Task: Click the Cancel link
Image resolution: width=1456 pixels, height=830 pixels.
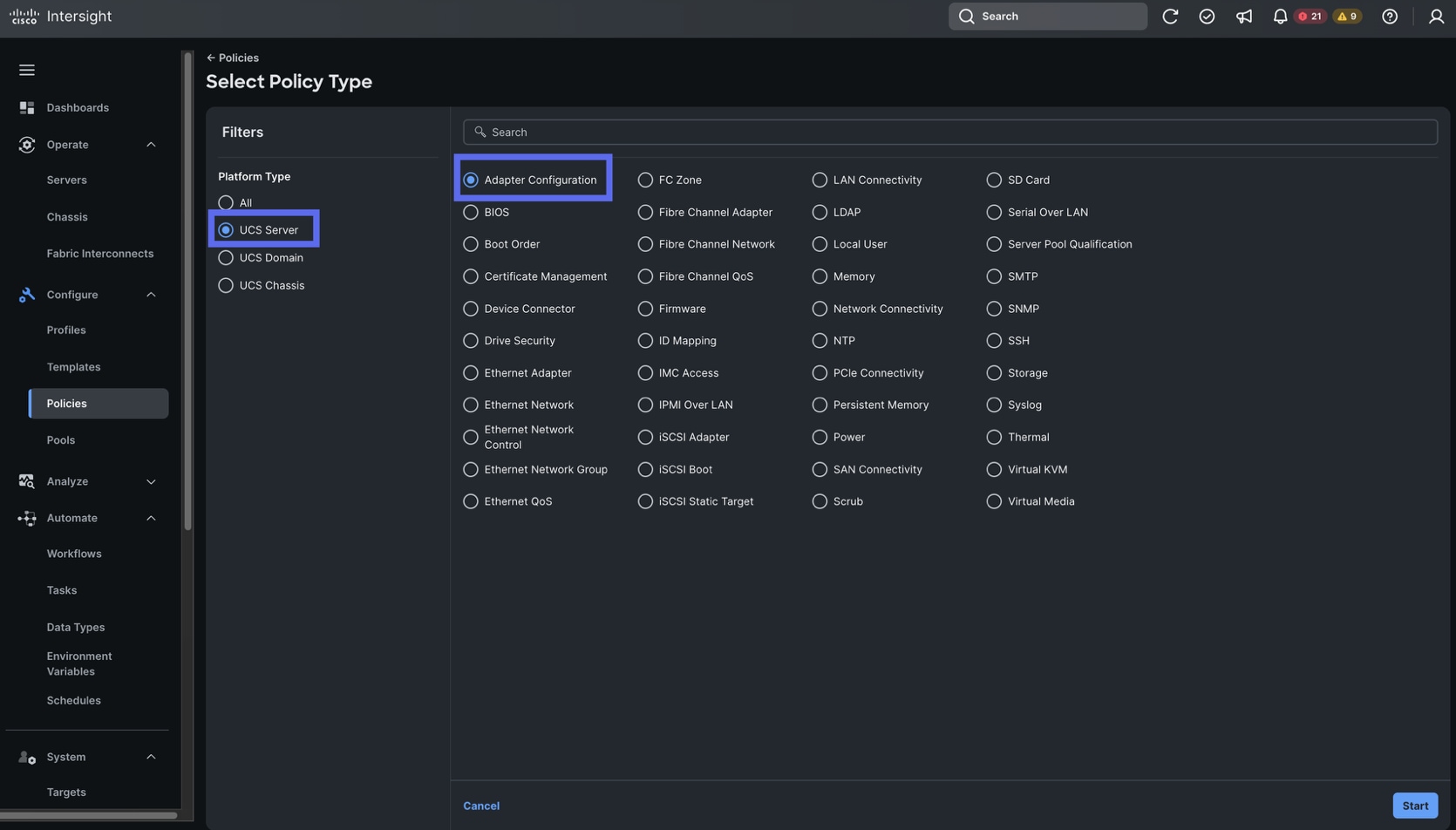Action: coord(481,806)
